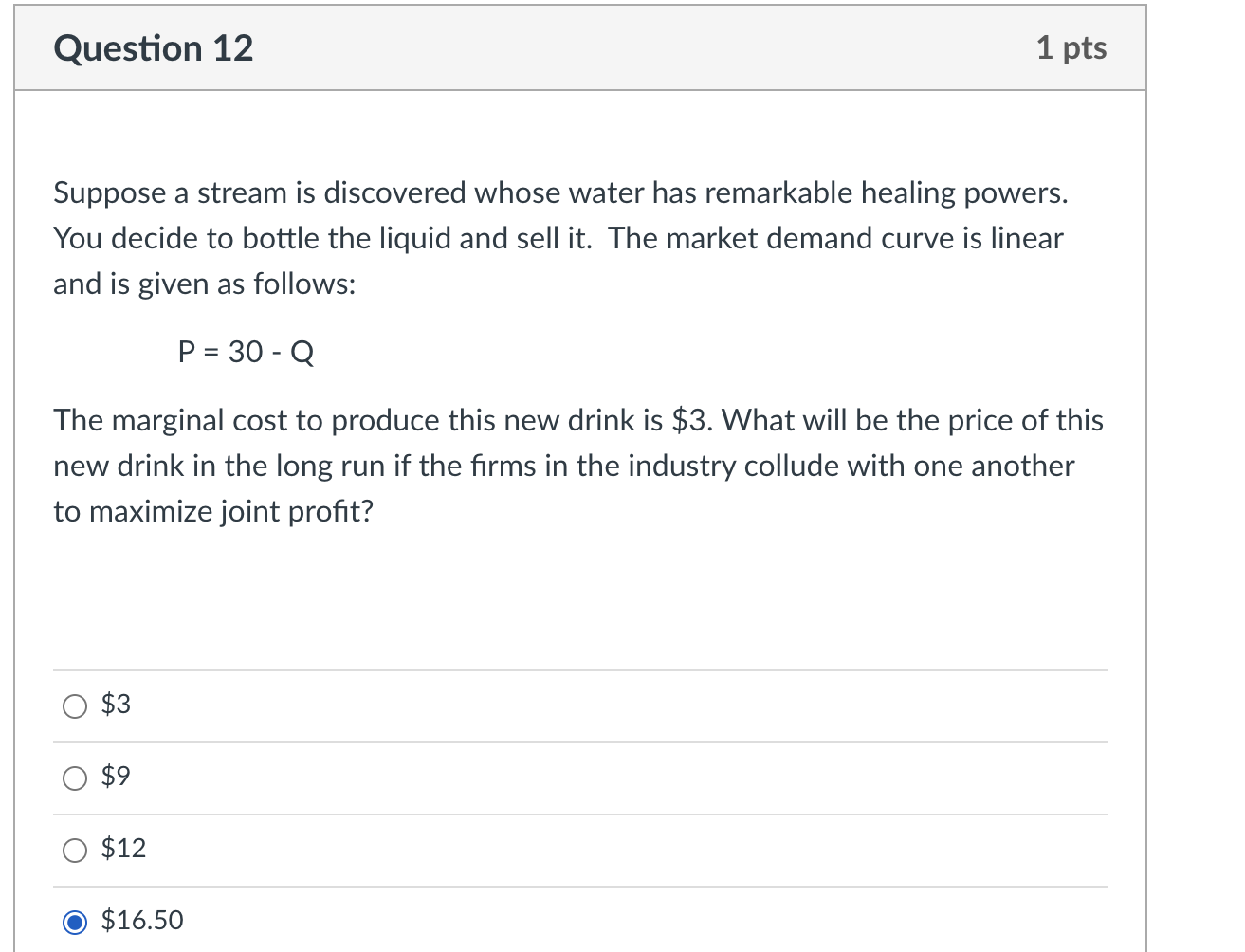Click the $16.50 answer text label
This screenshot has width=1245, height=952.
coord(142,920)
